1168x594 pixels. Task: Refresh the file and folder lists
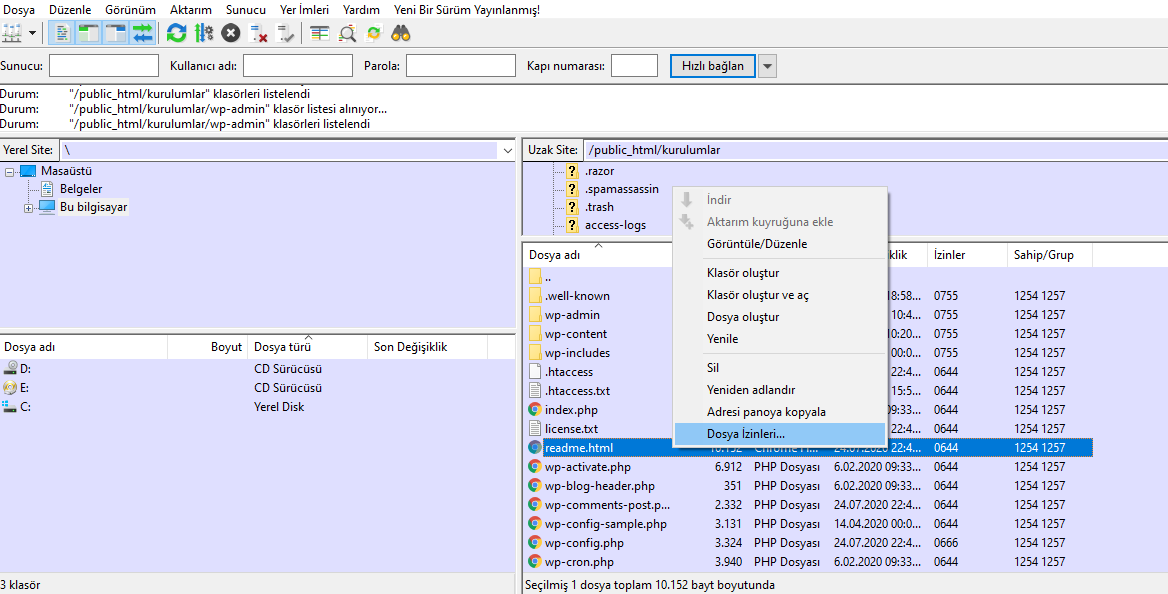pos(177,33)
